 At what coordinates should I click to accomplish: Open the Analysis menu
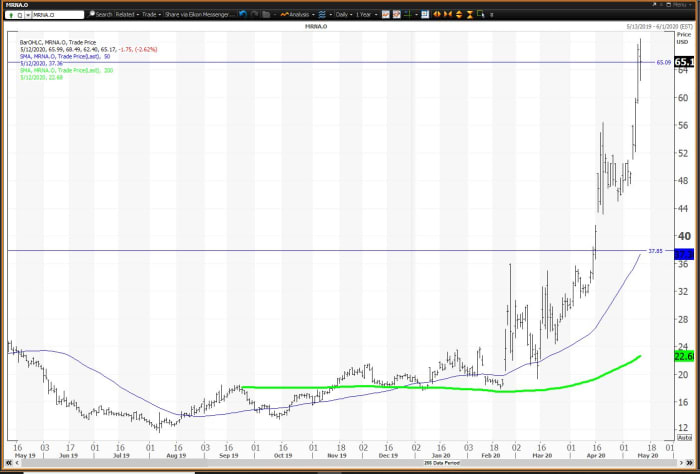pyautogui.click(x=296, y=14)
